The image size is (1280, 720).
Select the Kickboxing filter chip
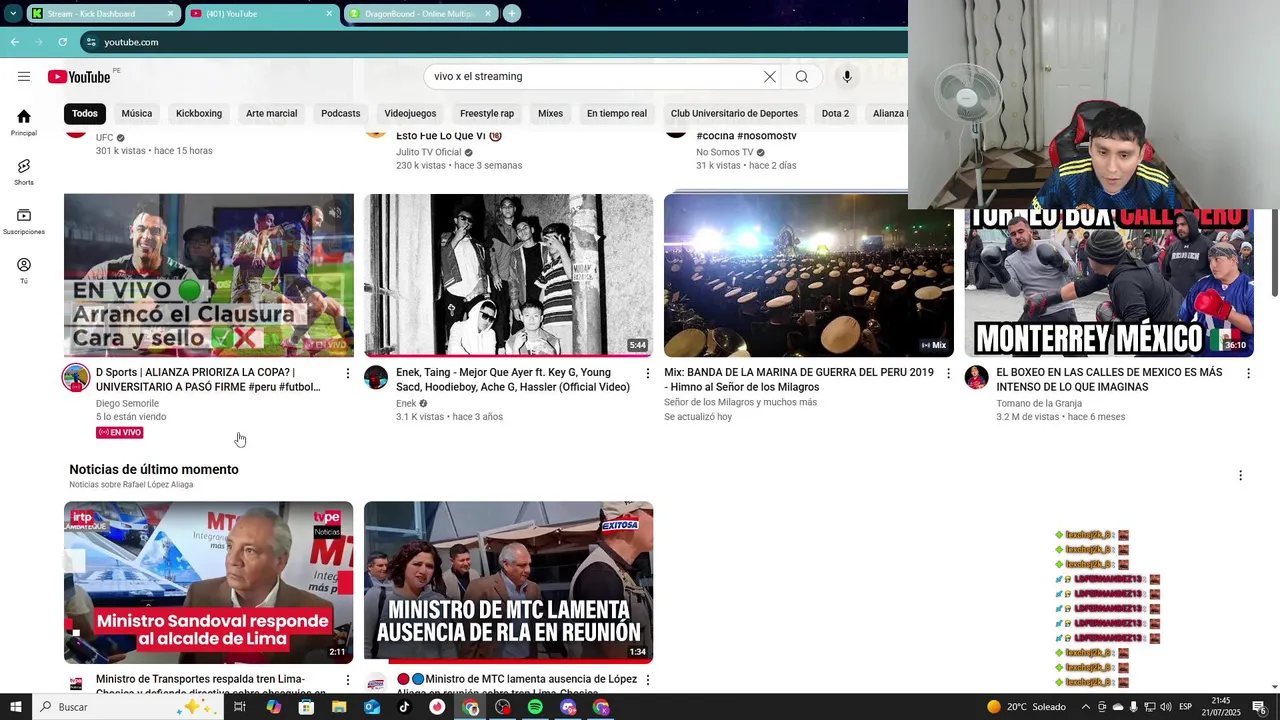[x=199, y=113]
